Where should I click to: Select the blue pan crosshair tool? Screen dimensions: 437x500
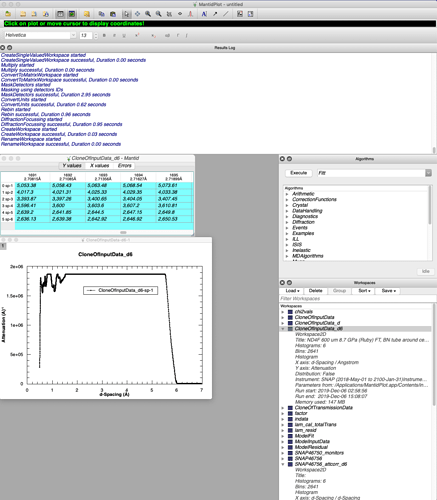coord(137,14)
